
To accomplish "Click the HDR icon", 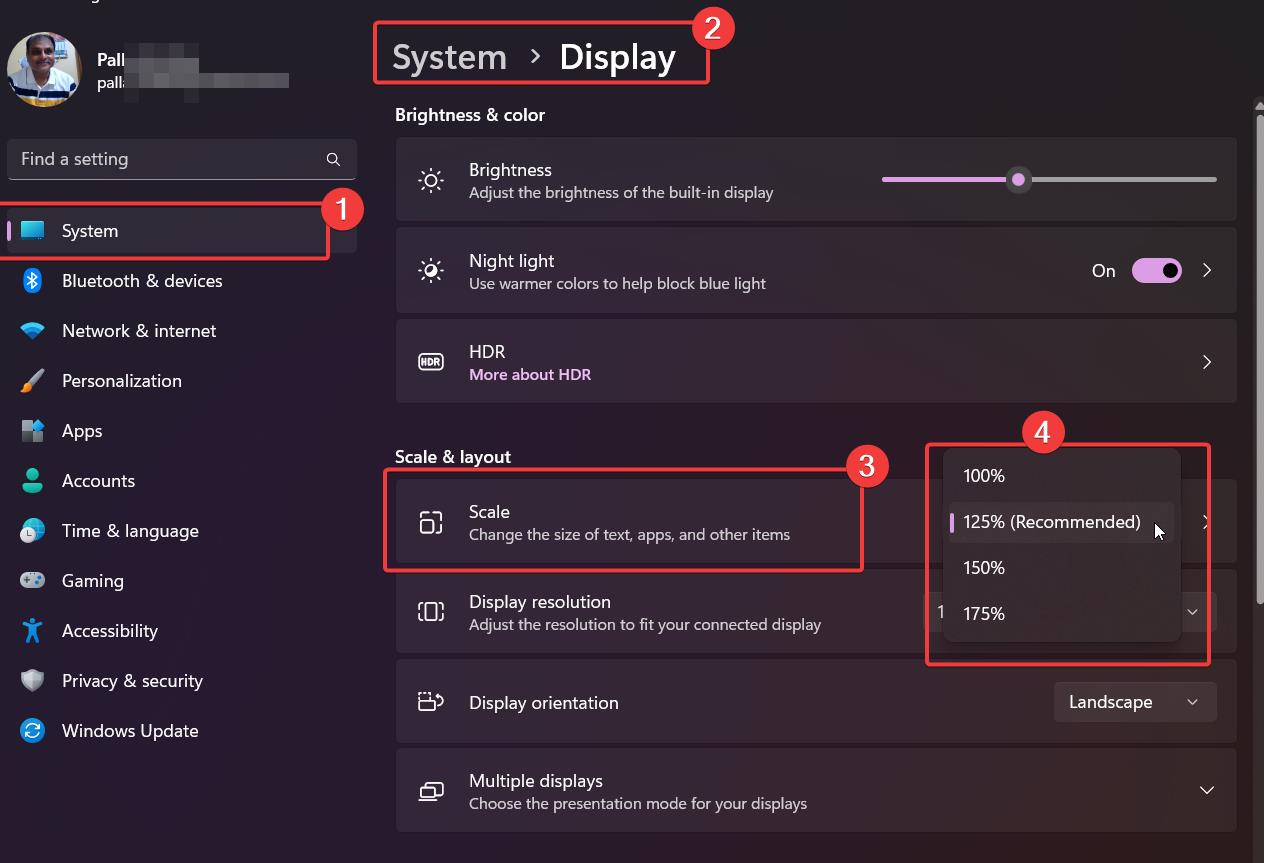I will [x=430, y=361].
